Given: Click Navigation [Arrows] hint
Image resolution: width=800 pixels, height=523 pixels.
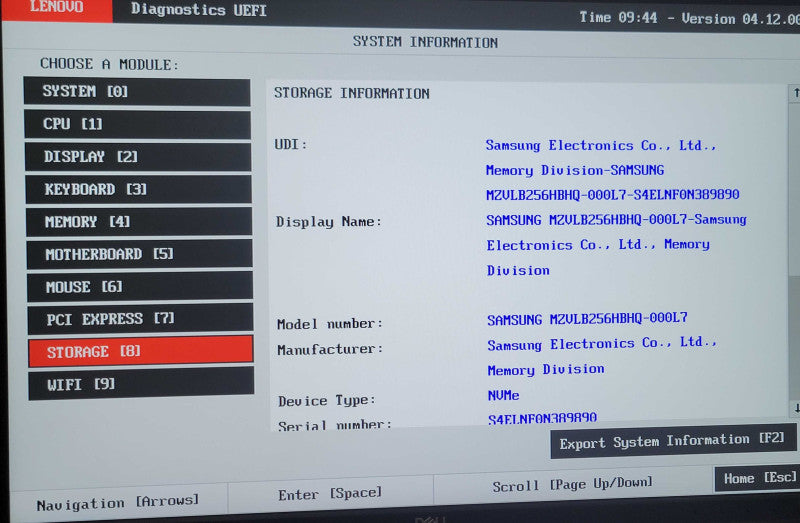Looking at the screenshot, I should click(x=118, y=503).
